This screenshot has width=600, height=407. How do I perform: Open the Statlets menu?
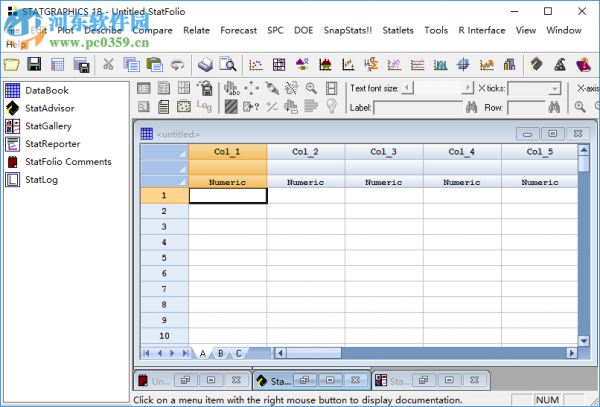(398, 31)
